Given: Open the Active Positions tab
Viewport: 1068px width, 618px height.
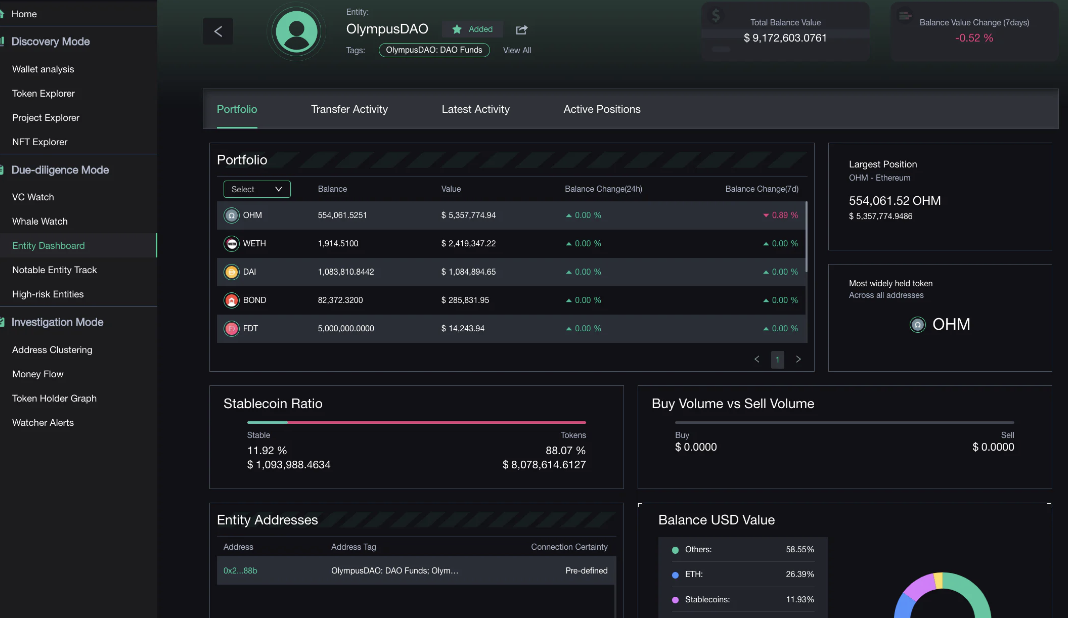Looking at the screenshot, I should point(602,109).
